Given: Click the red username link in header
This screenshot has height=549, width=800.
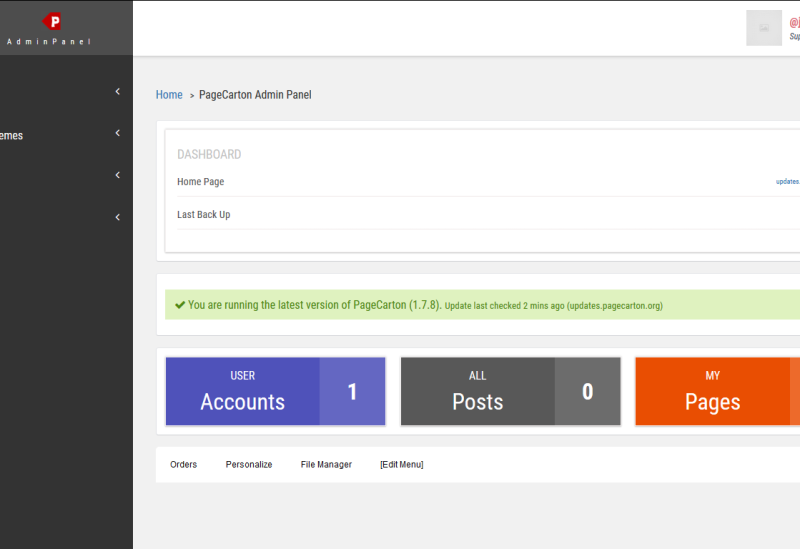Looking at the screenshot, I should point(794,22).
